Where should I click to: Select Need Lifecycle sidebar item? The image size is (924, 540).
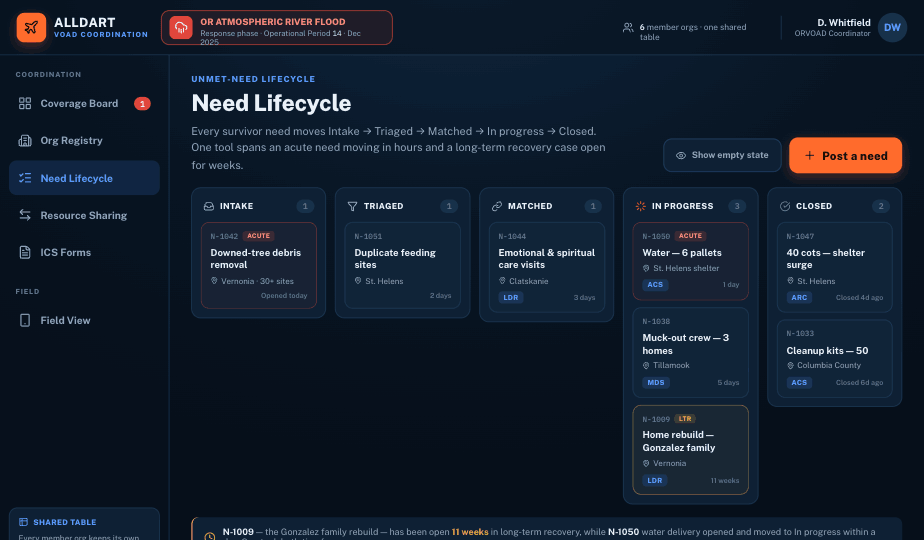click(84, 178)
